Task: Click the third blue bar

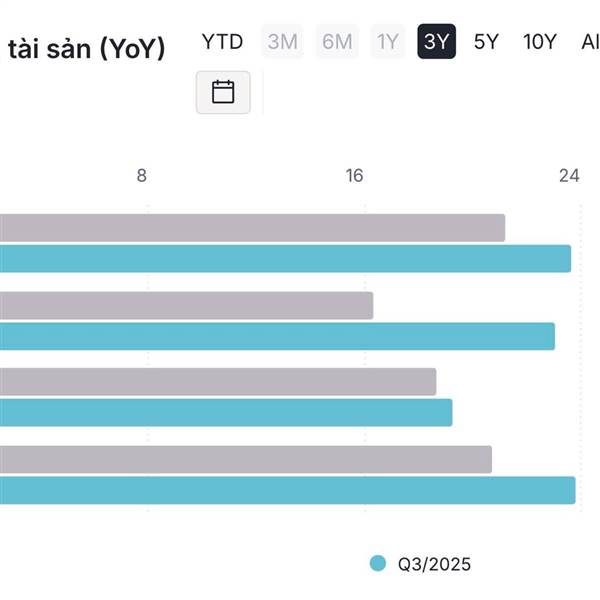Action: (x=226, y=413)
